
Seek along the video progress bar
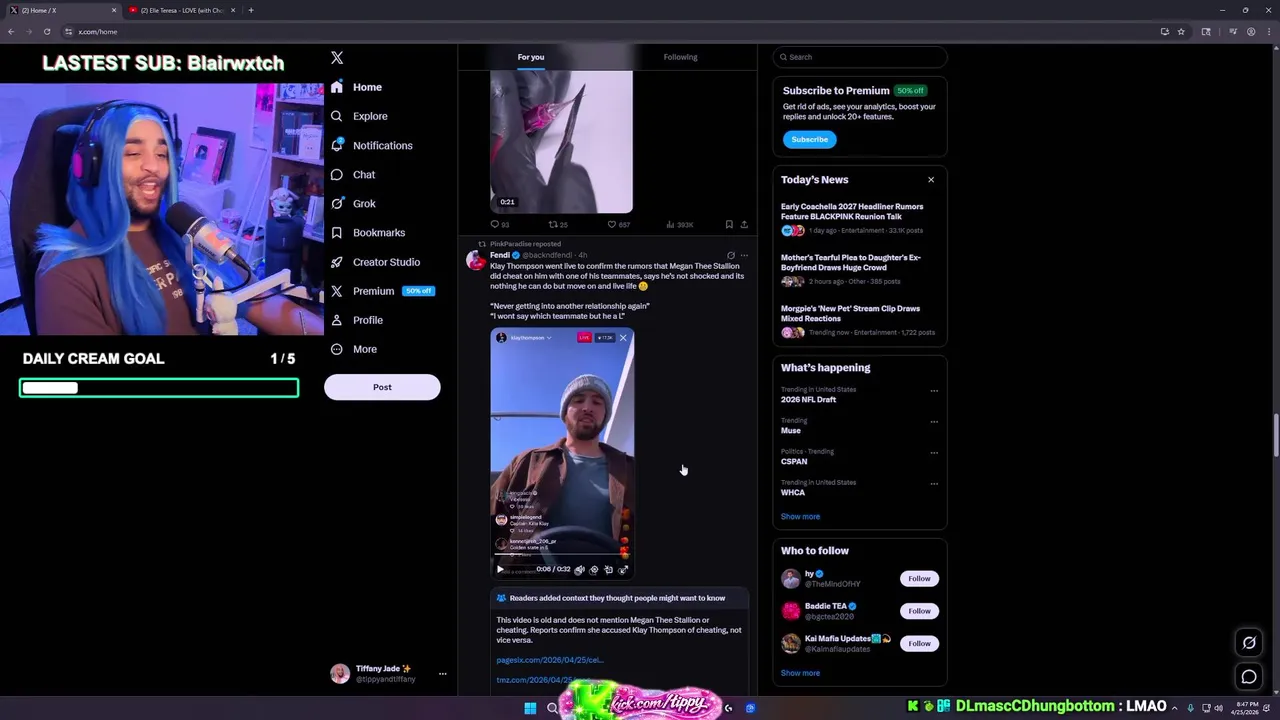tap(562, 555)
